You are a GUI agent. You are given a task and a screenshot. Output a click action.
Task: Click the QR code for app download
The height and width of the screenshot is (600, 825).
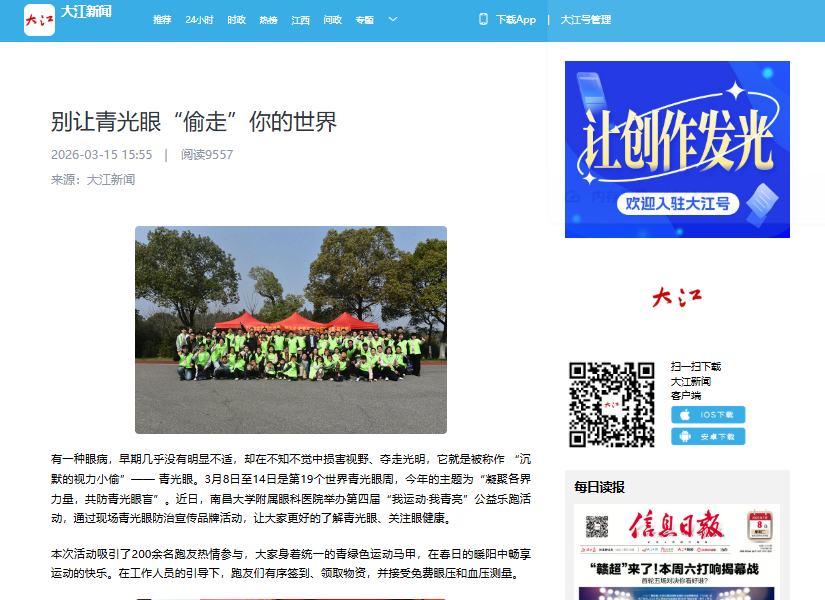pos(611,404)
